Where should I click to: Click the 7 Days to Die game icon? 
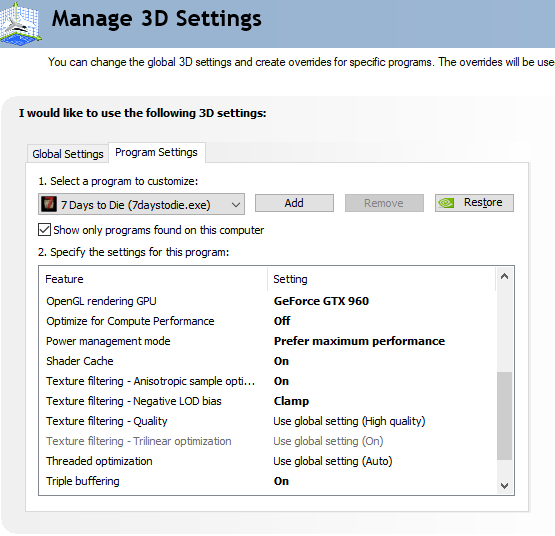coord(48,204)
